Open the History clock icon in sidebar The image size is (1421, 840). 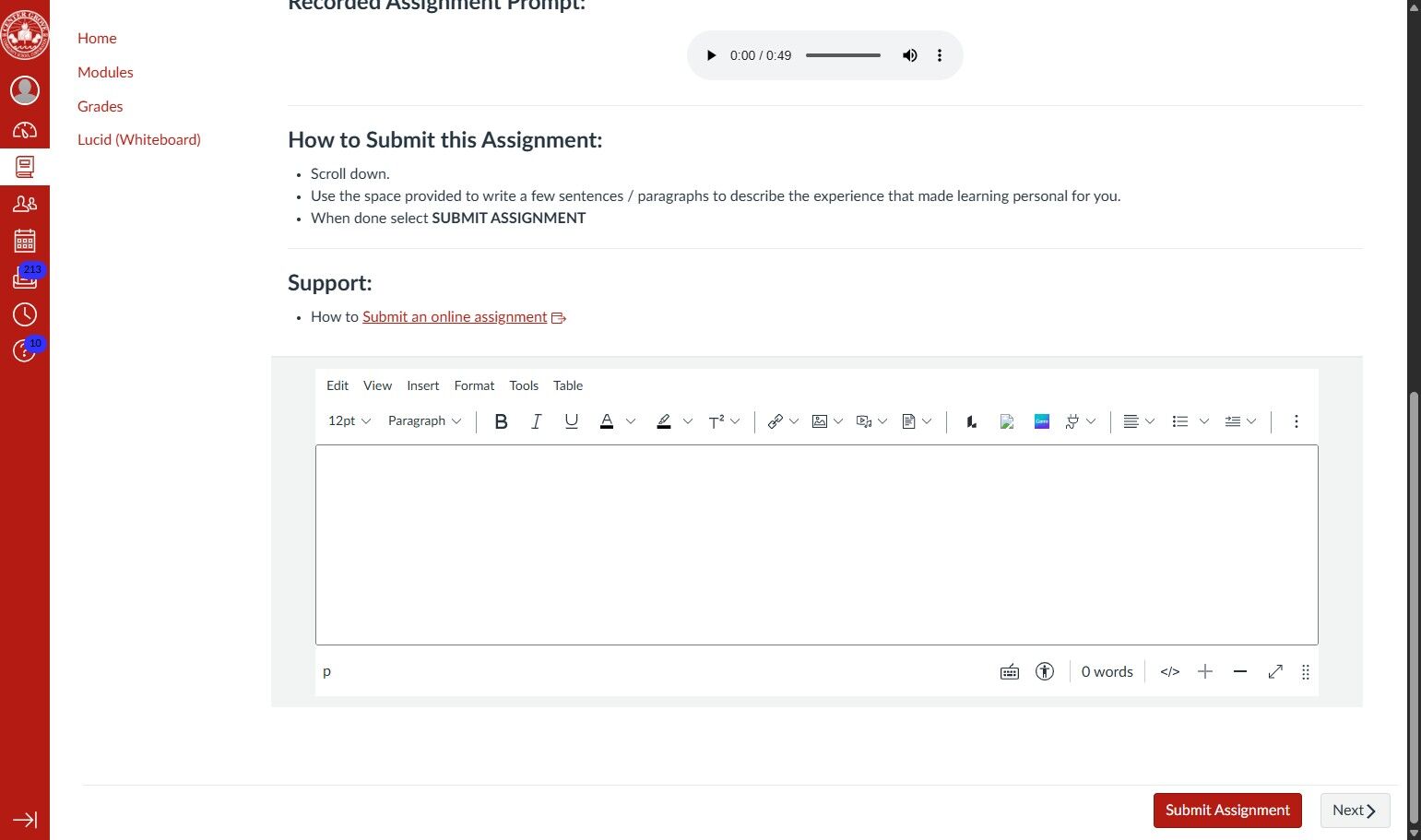pos(25,314)
